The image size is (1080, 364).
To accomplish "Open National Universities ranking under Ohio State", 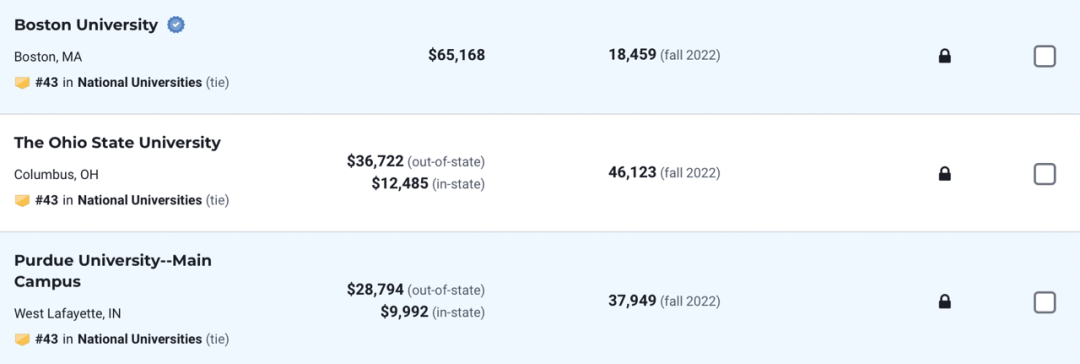I will tap(140, 201).
